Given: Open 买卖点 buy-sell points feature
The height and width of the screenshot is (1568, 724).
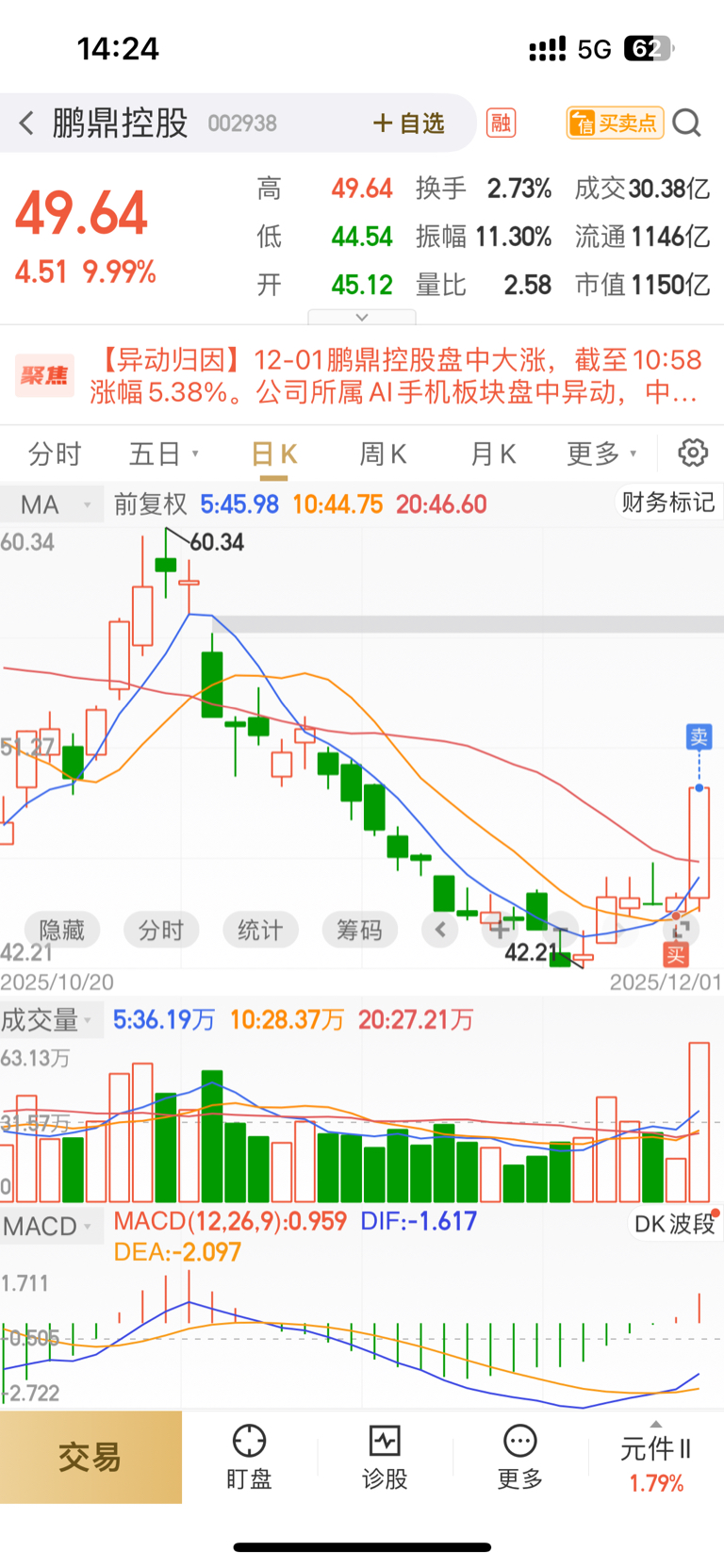Looking at the screenshot, I should [615, 123].
